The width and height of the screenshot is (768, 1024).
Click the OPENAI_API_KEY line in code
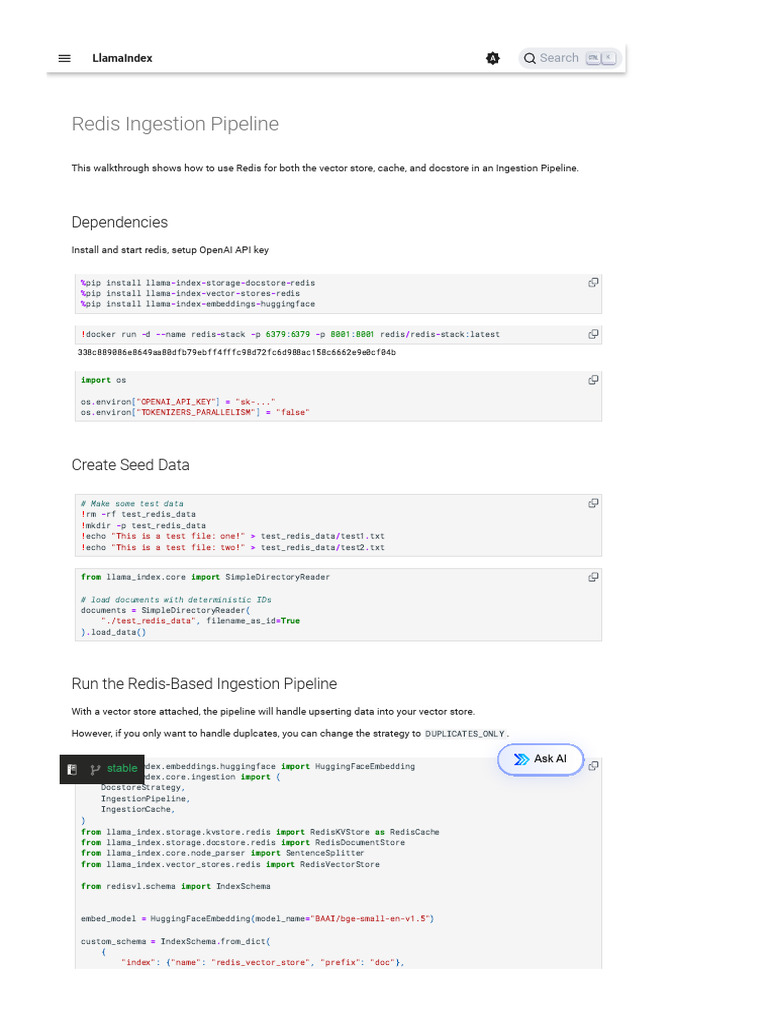click(x=178, y=402)
